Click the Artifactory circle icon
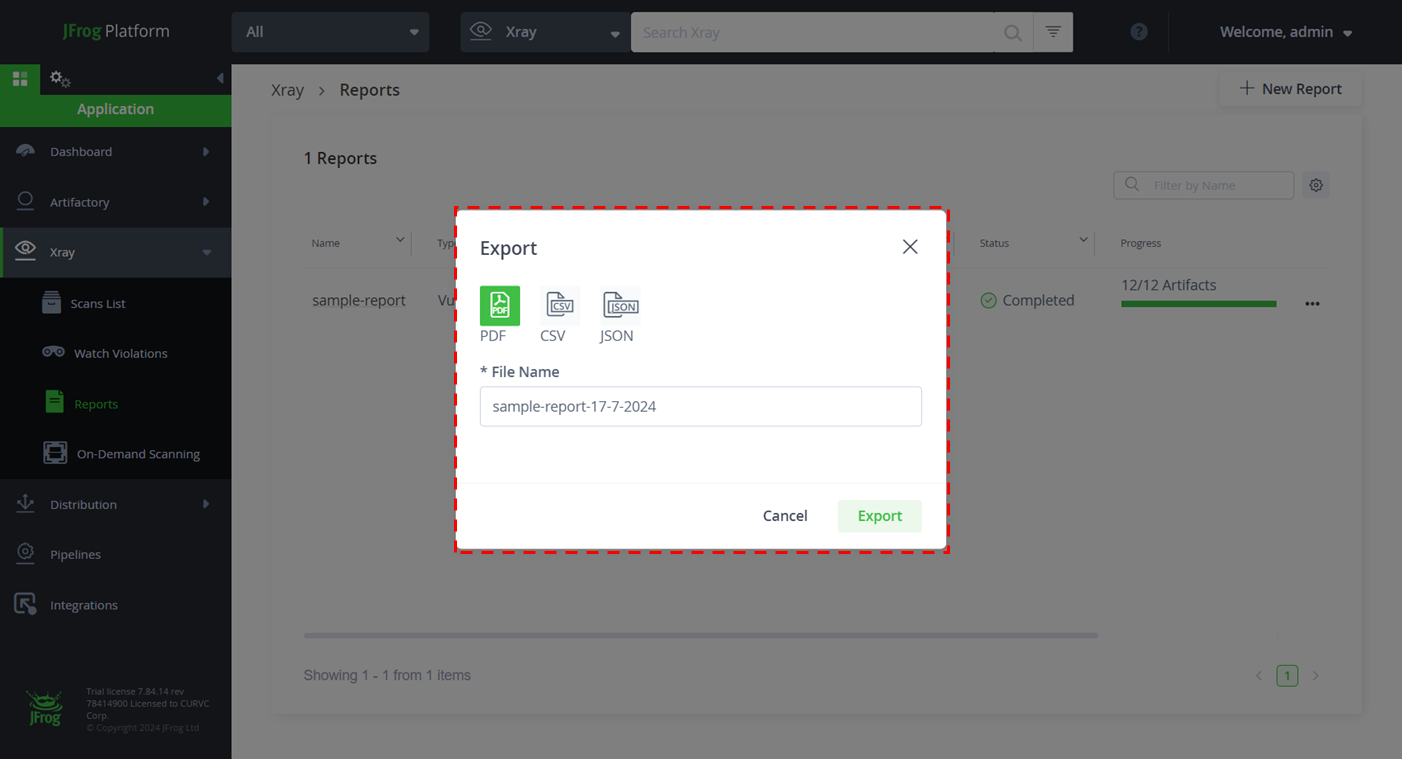 [x=25, y=201]
